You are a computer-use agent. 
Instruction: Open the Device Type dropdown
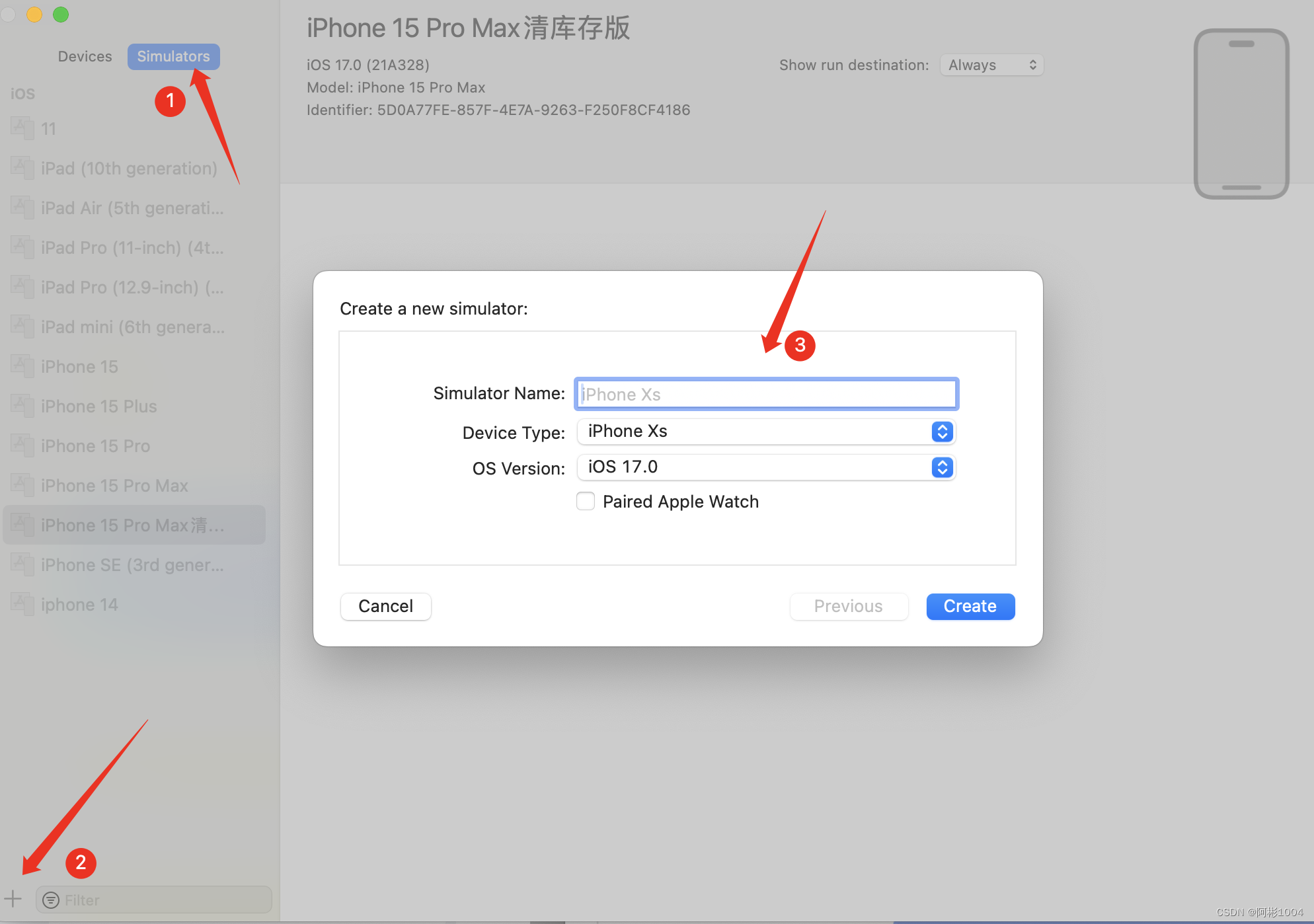click(766, 432)
